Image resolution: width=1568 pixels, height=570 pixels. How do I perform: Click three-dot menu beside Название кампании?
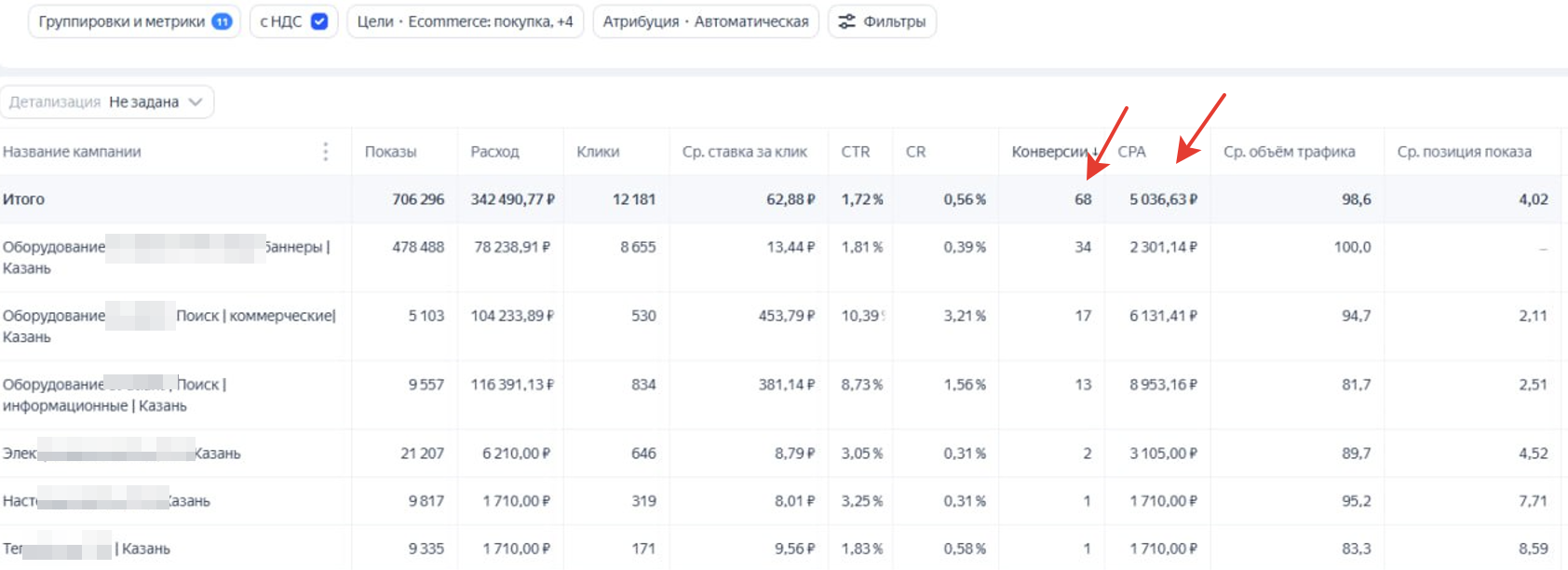point(325,152)
